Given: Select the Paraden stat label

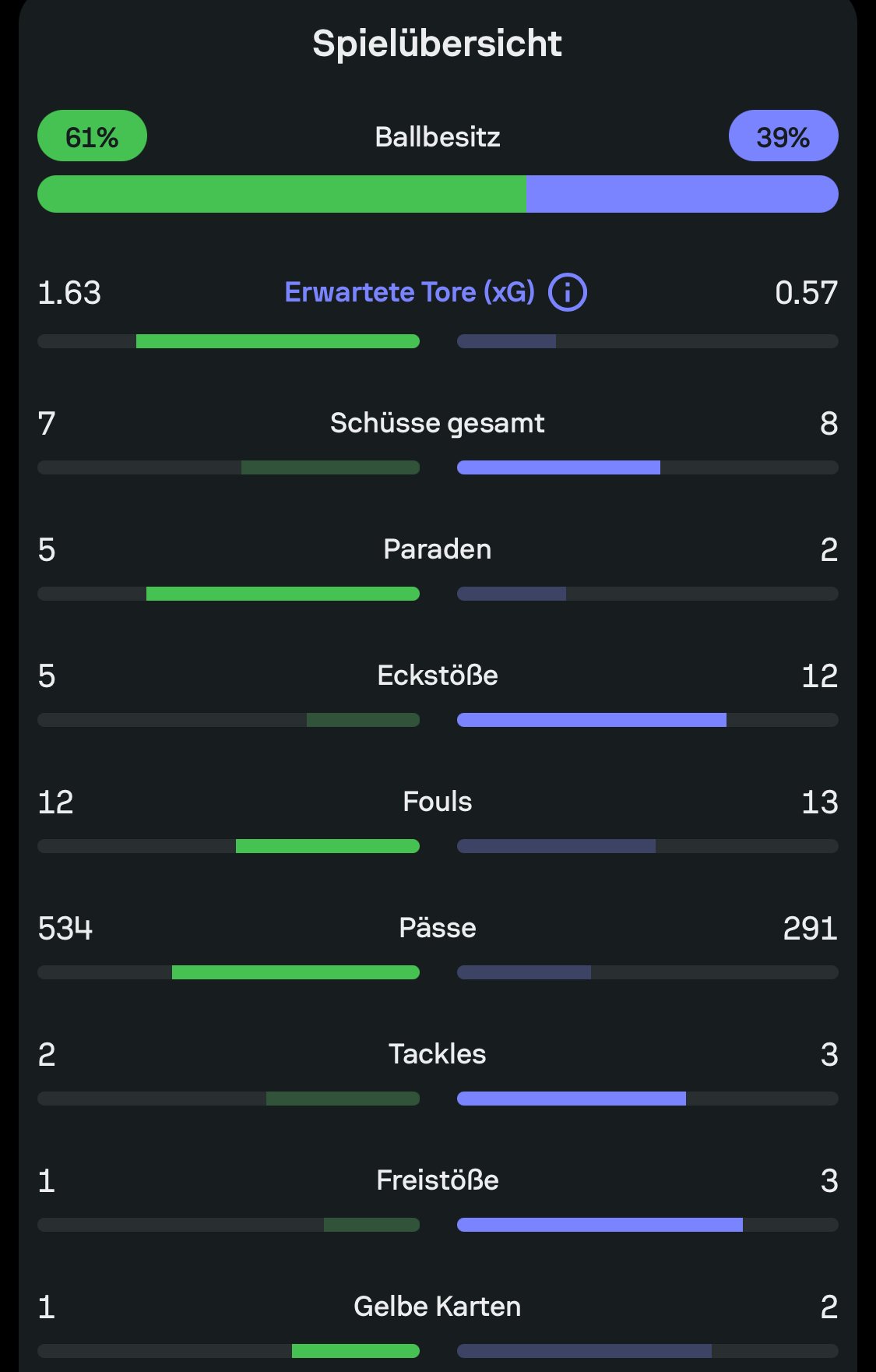Looking at the screenshot, I should coord(437,549).
